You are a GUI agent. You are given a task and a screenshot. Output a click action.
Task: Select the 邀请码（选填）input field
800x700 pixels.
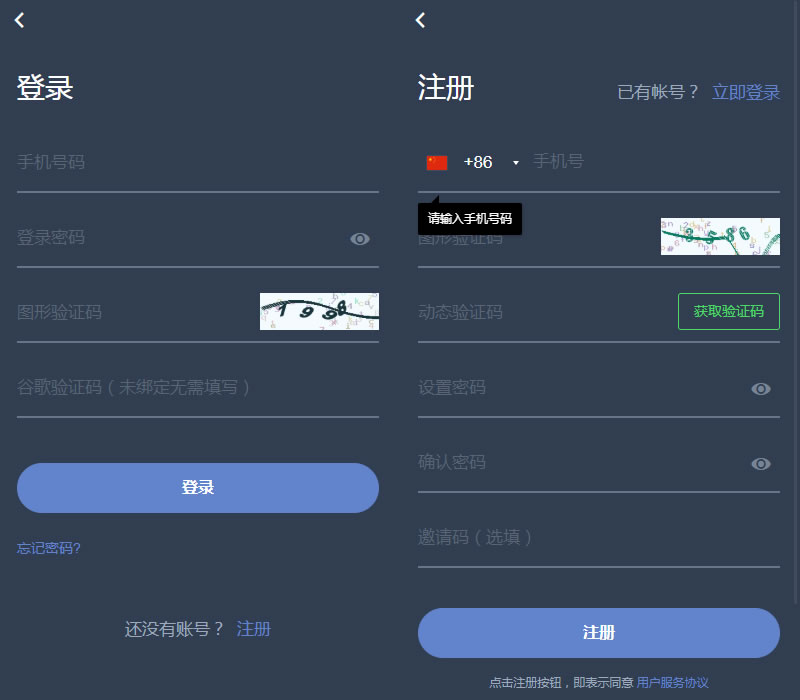pyautogui.click(x=598, y=538)
